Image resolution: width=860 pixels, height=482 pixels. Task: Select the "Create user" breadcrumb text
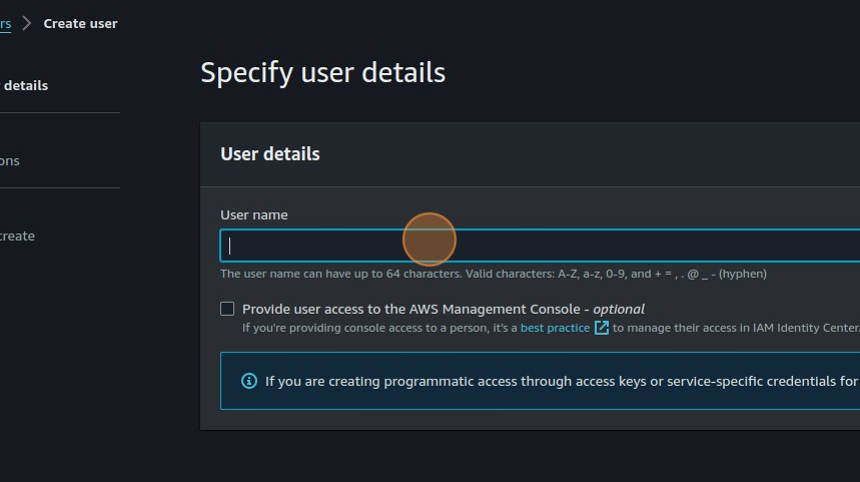coord(80,23)
